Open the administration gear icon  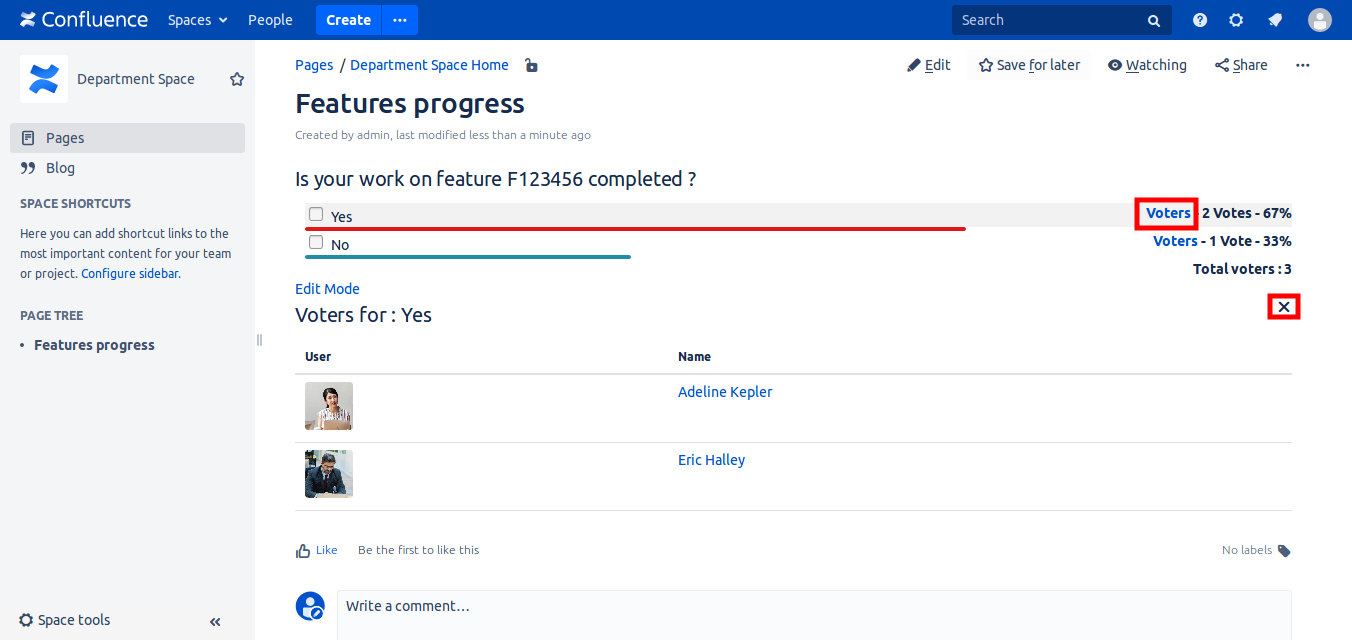tap(1236, 20)
